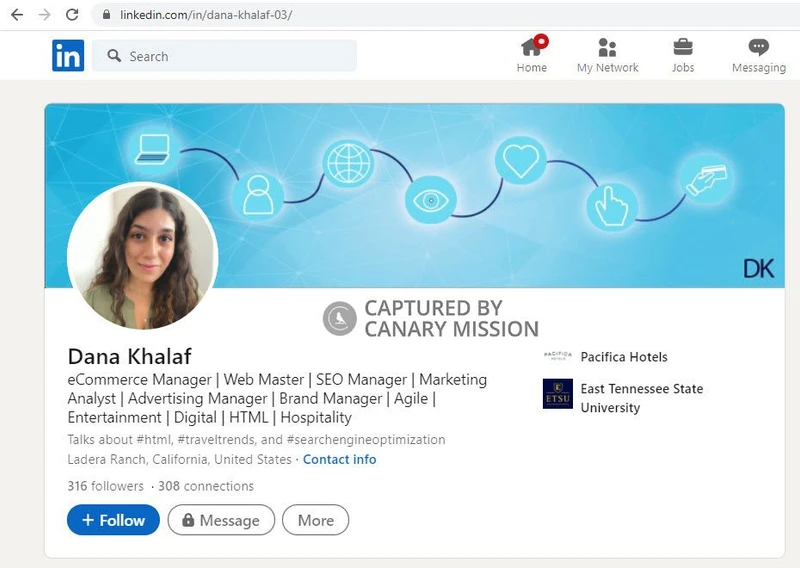Click the Pacifica Hotels link
This screenshot has height=568, width=800.
coord(624,357)
